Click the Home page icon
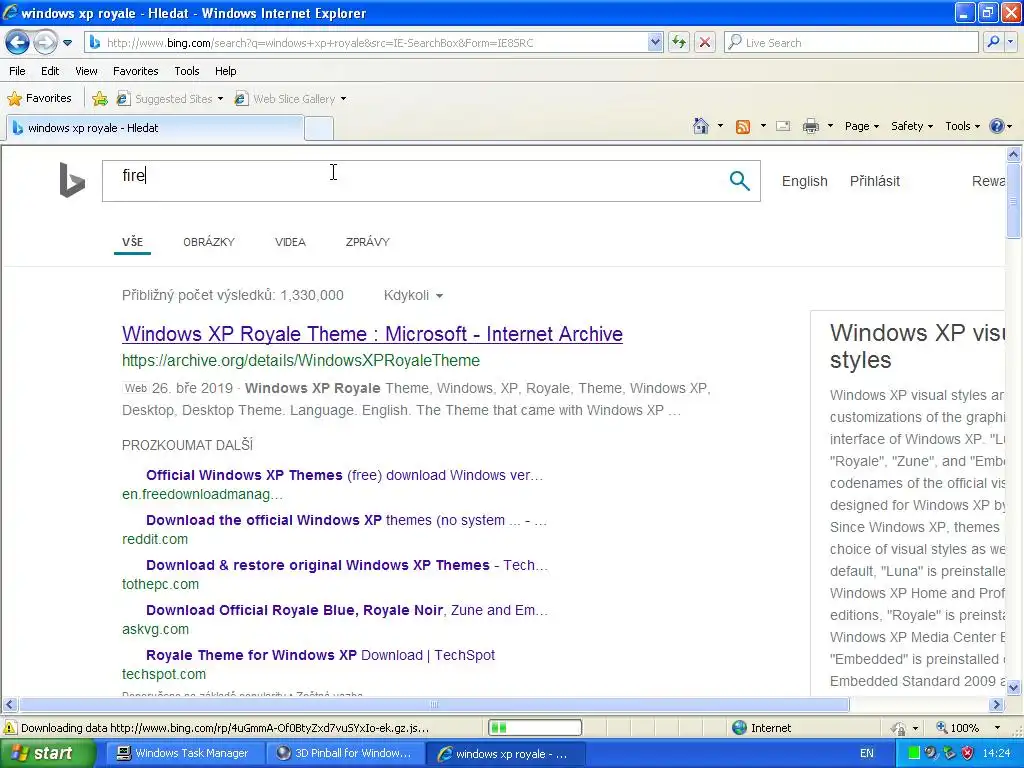Image resolution: width=1024 pixels, height=768 pixels. coord(701,126)
